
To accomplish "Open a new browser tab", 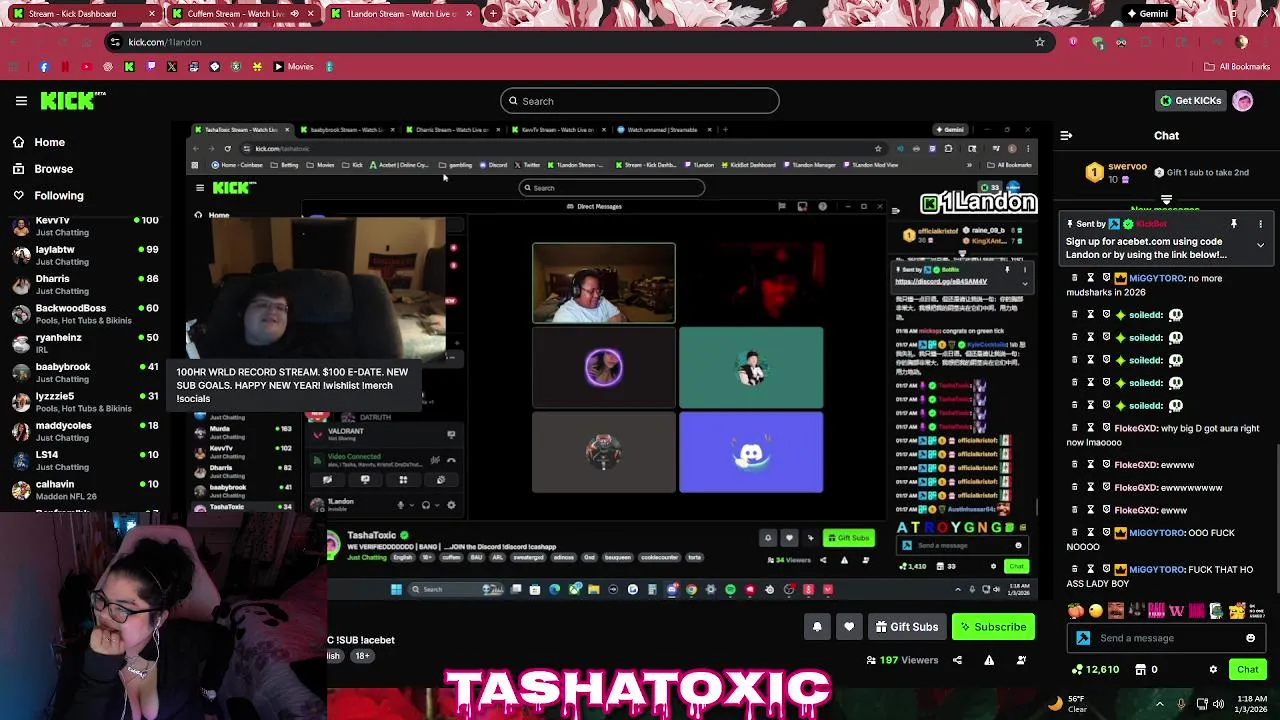I will tap(493, 14).
